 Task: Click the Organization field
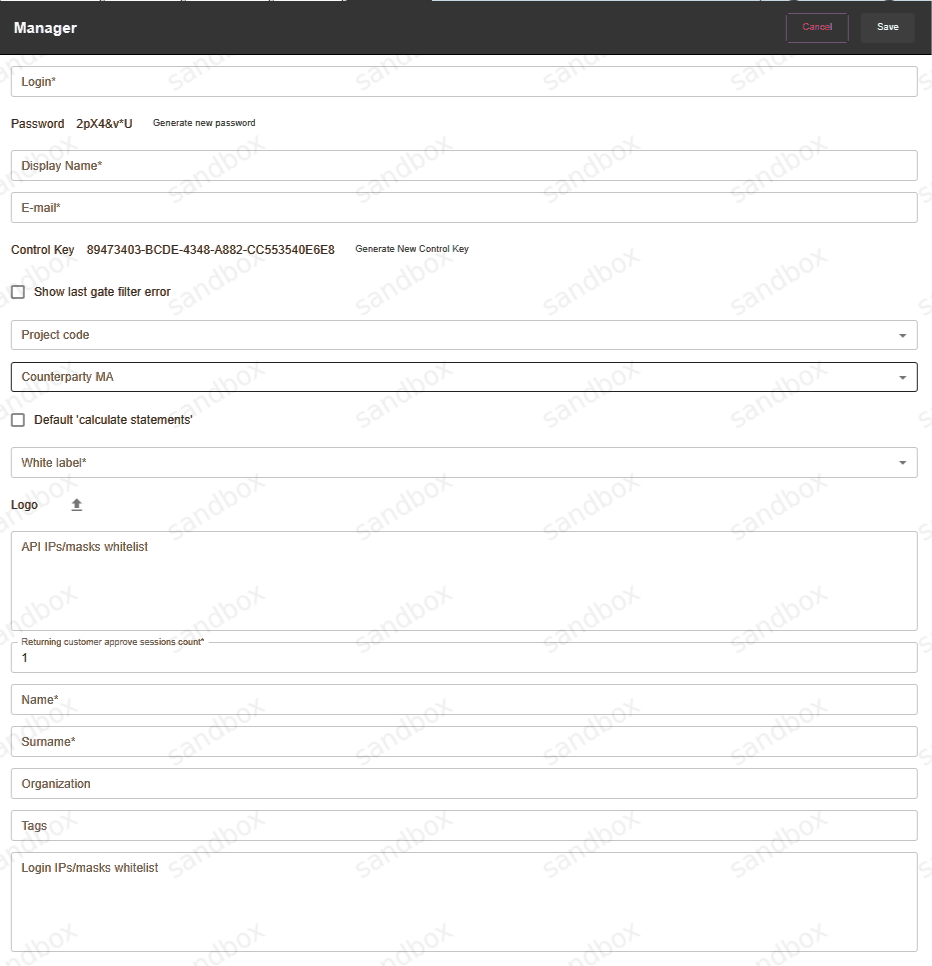click(x=463, y=784)
